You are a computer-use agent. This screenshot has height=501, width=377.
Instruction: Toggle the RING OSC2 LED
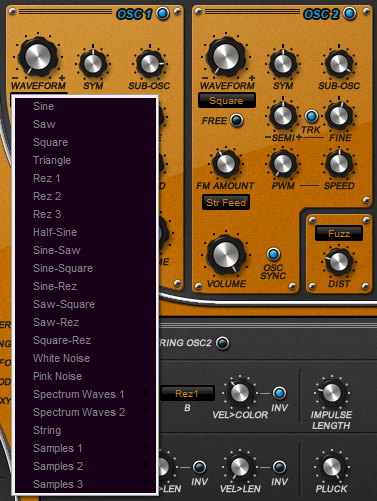222,343
